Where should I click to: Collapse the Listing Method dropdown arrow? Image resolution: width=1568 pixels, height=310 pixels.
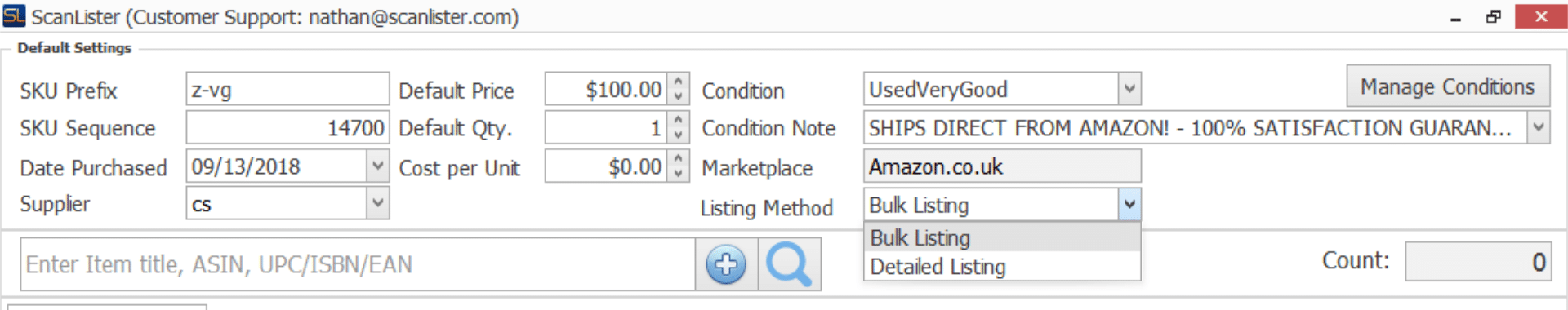click(x=1129, y=205)
